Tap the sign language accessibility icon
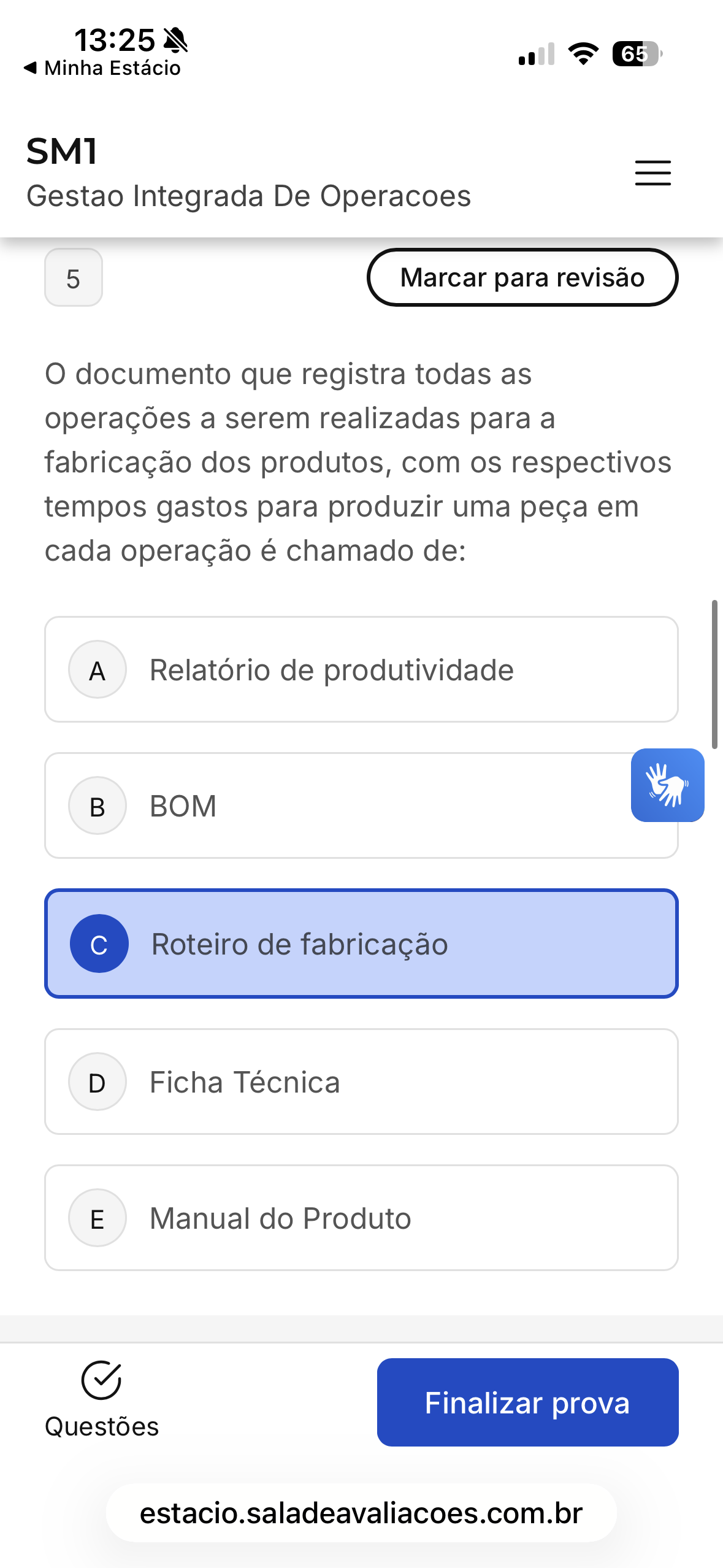Screen dimensions: 723x1568 point(667,785)
